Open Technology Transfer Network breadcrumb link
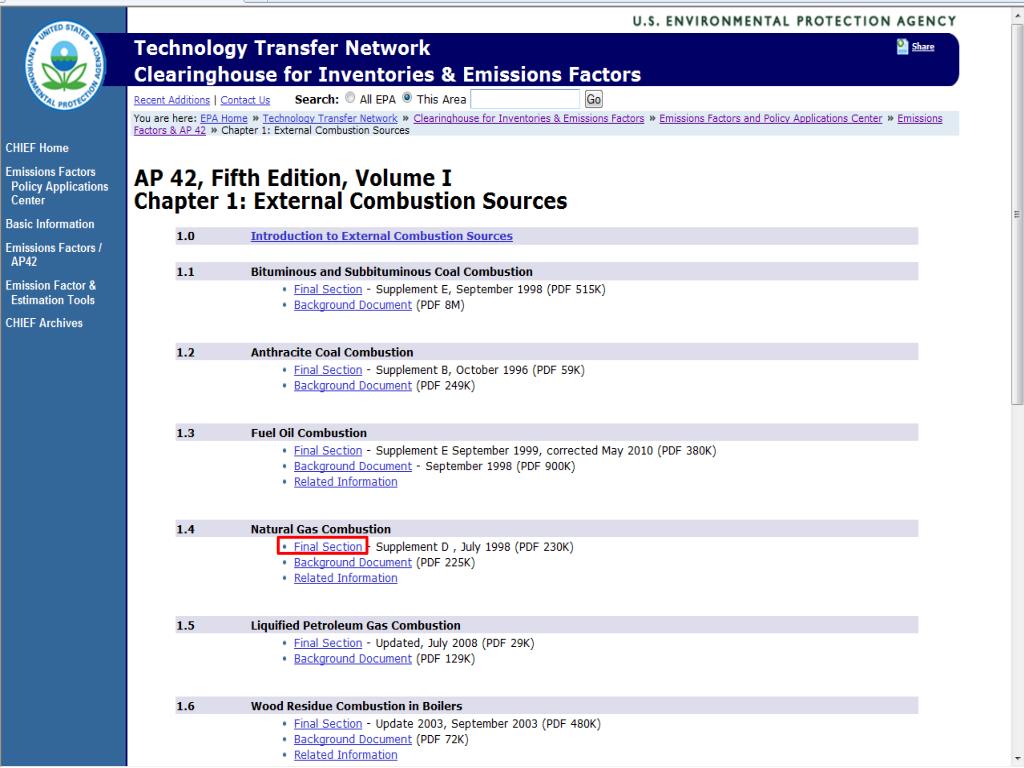1024x768 pixels. click(x=330, y=118)
